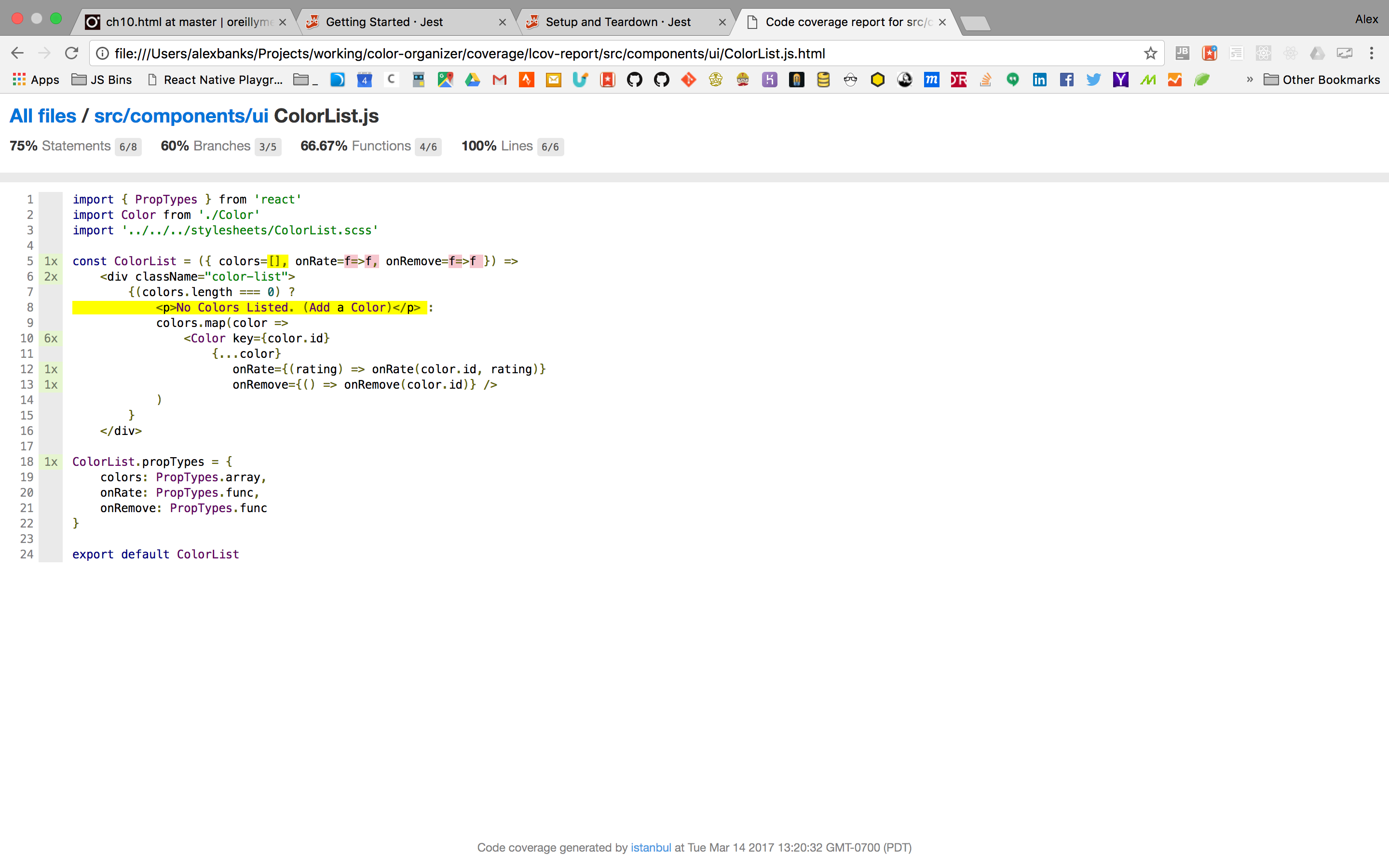Click the Gmail bookmark icon
1389x868 pixels.
(499, 80)
